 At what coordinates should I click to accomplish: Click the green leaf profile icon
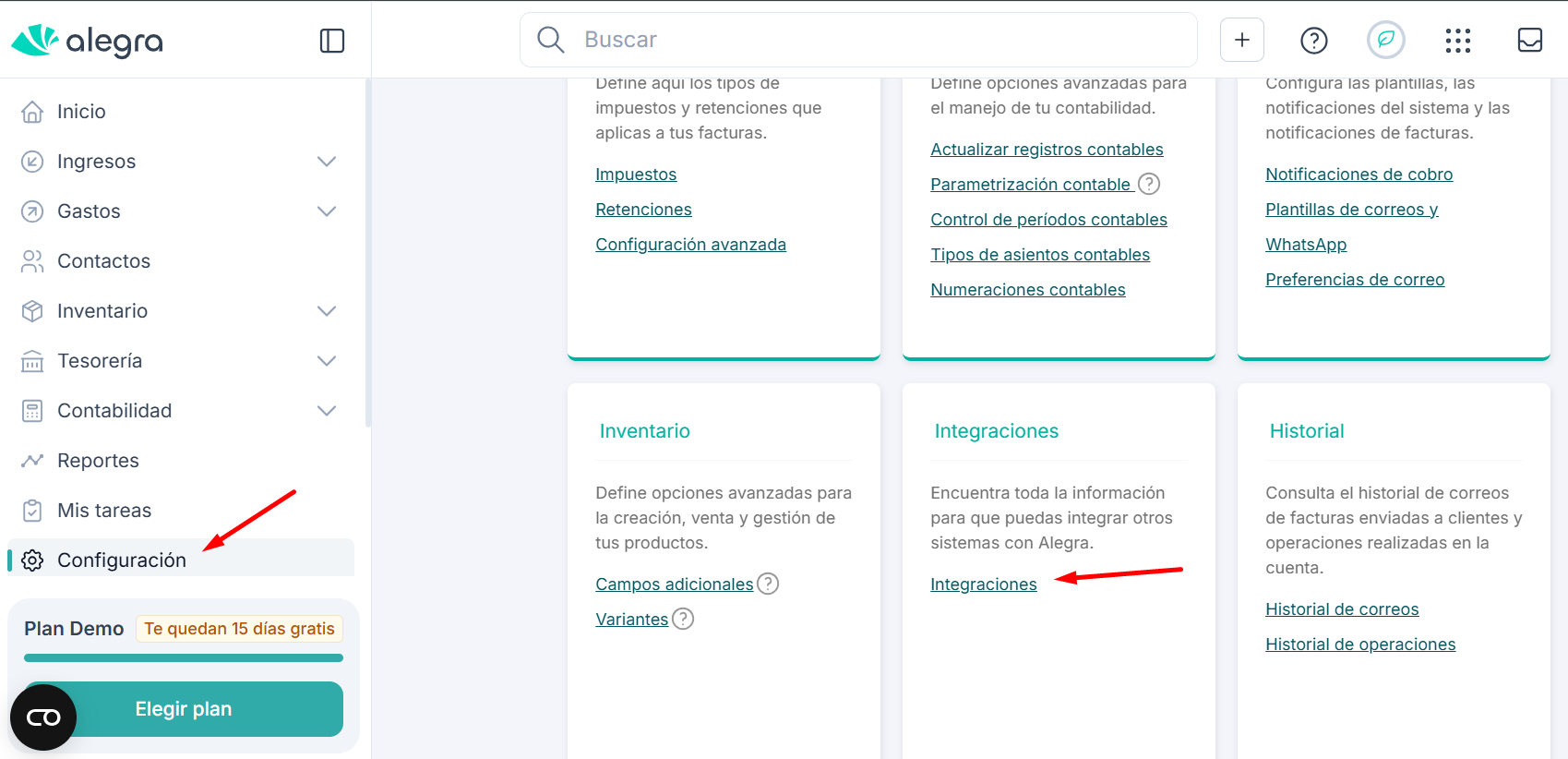(x=1385, y=40)
